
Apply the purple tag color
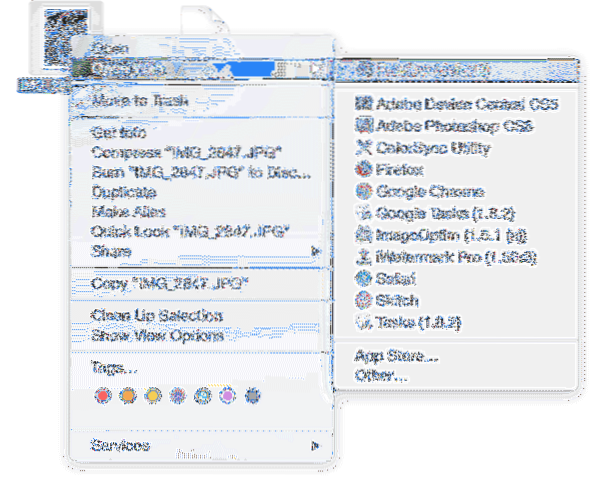tap(227, 396)
